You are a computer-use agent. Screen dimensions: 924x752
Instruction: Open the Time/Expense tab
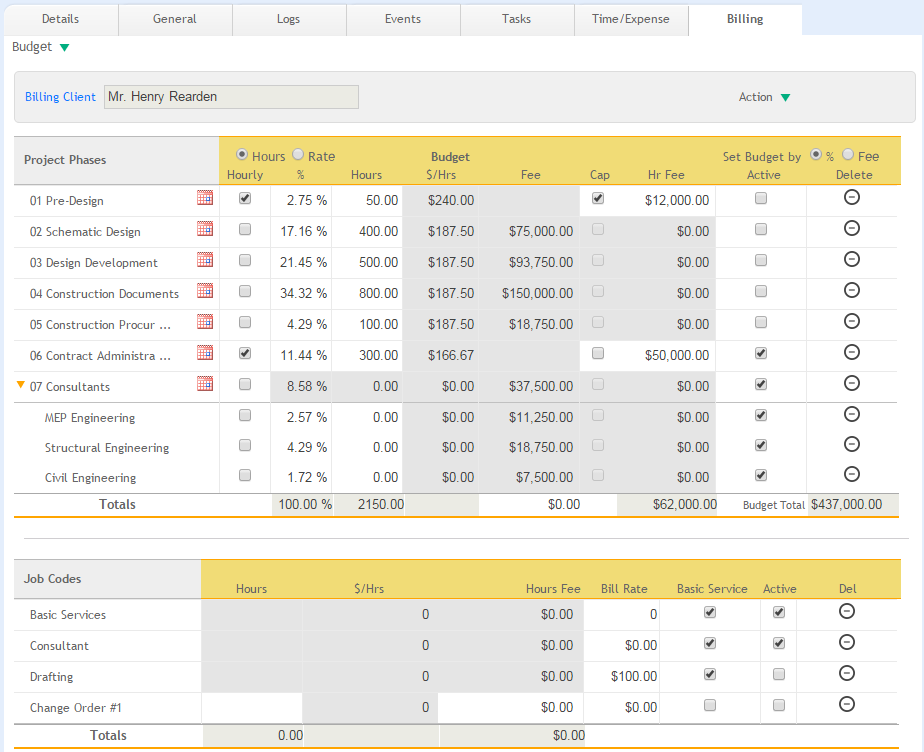[x=631, y=19]
